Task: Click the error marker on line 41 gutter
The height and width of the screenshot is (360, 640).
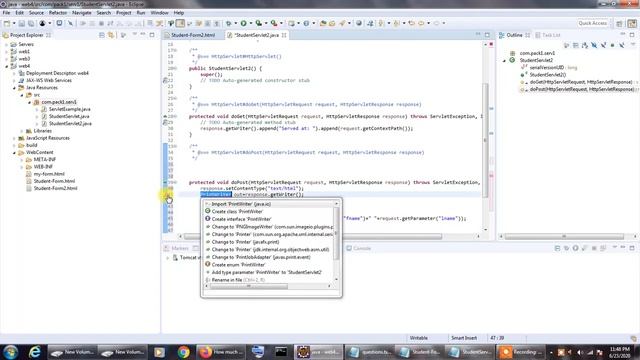Action: click(x=169, y=195)
